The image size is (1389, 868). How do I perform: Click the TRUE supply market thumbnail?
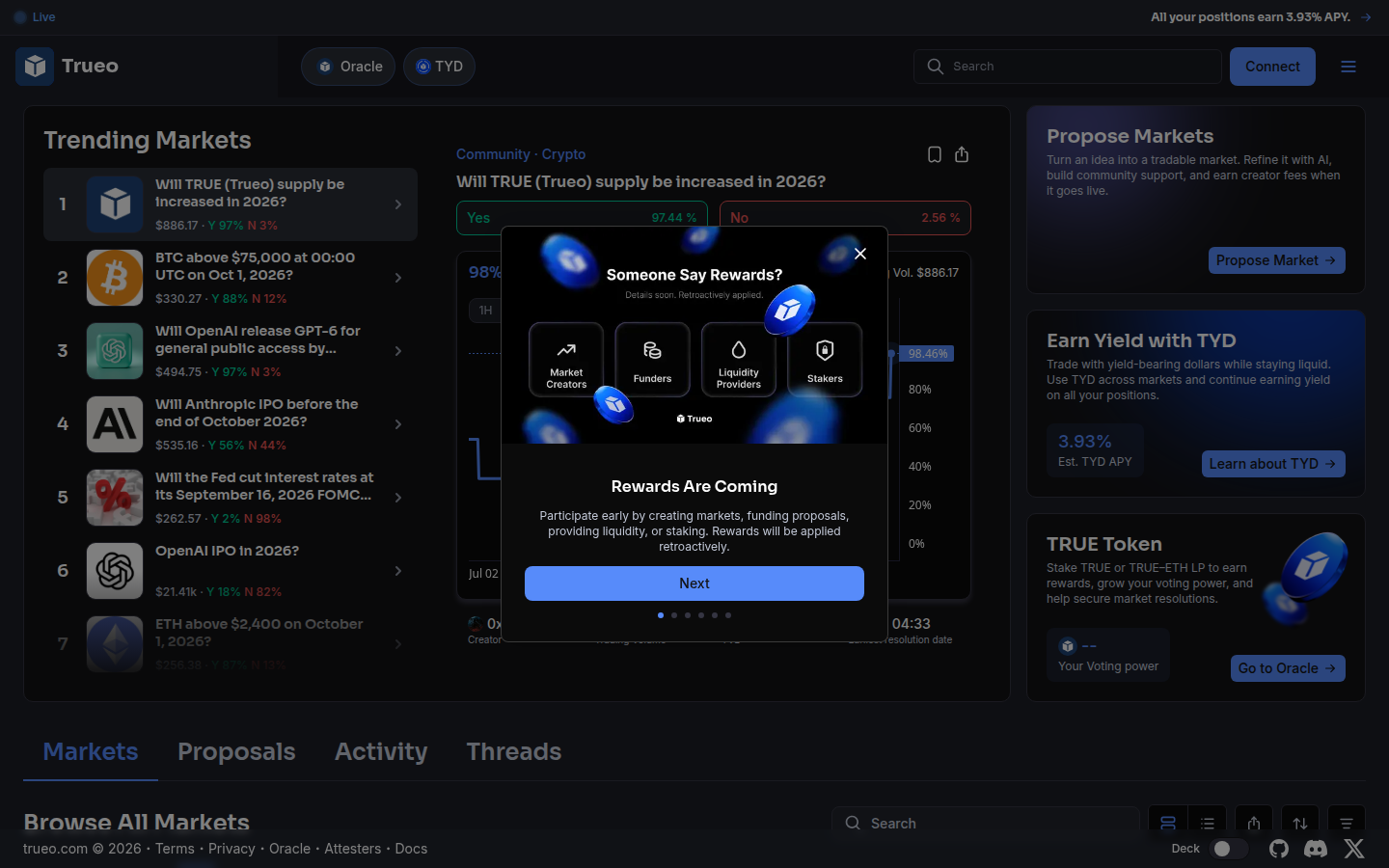coord(115,204)
